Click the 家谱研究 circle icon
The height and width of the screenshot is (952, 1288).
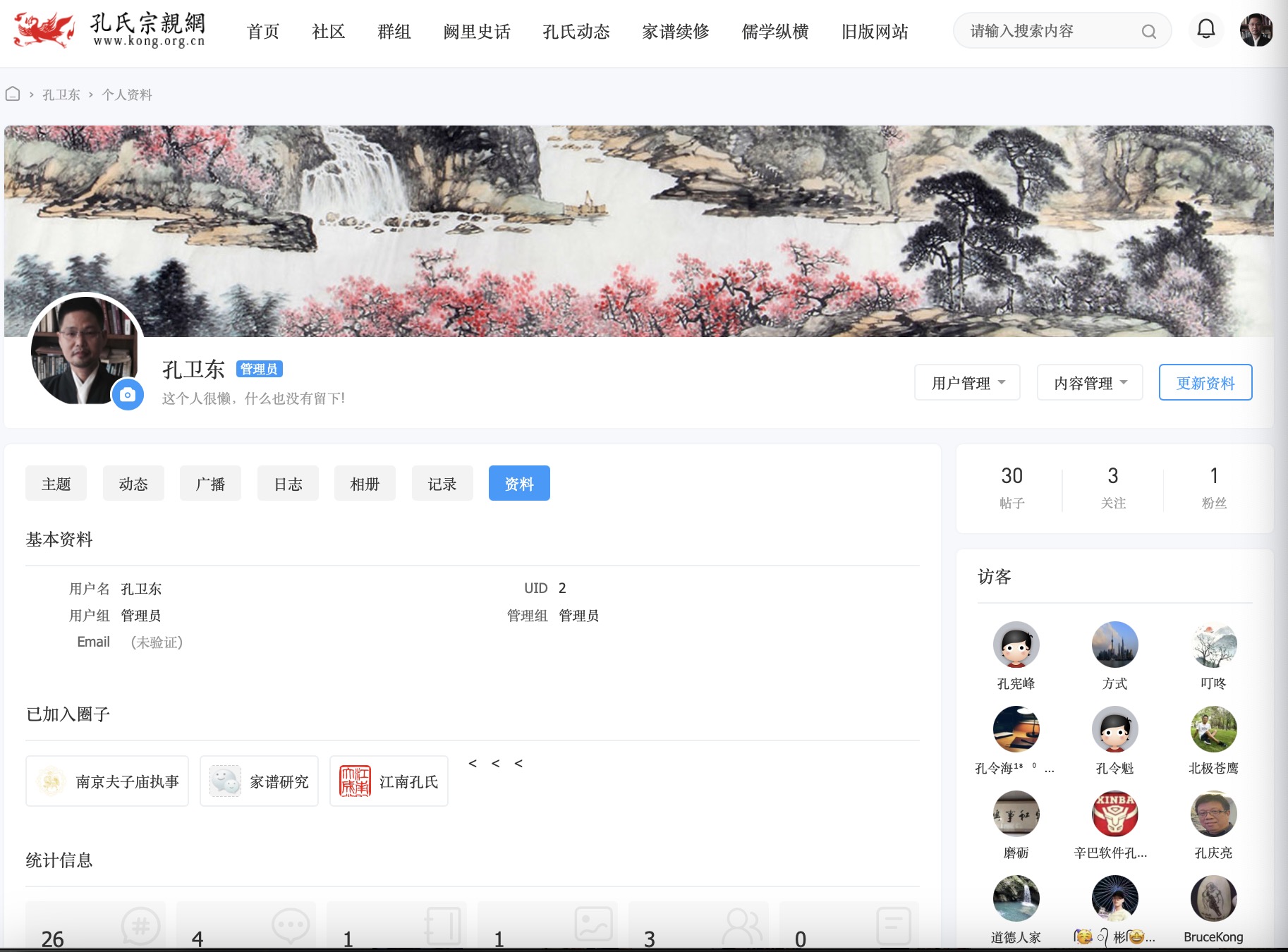225,781
